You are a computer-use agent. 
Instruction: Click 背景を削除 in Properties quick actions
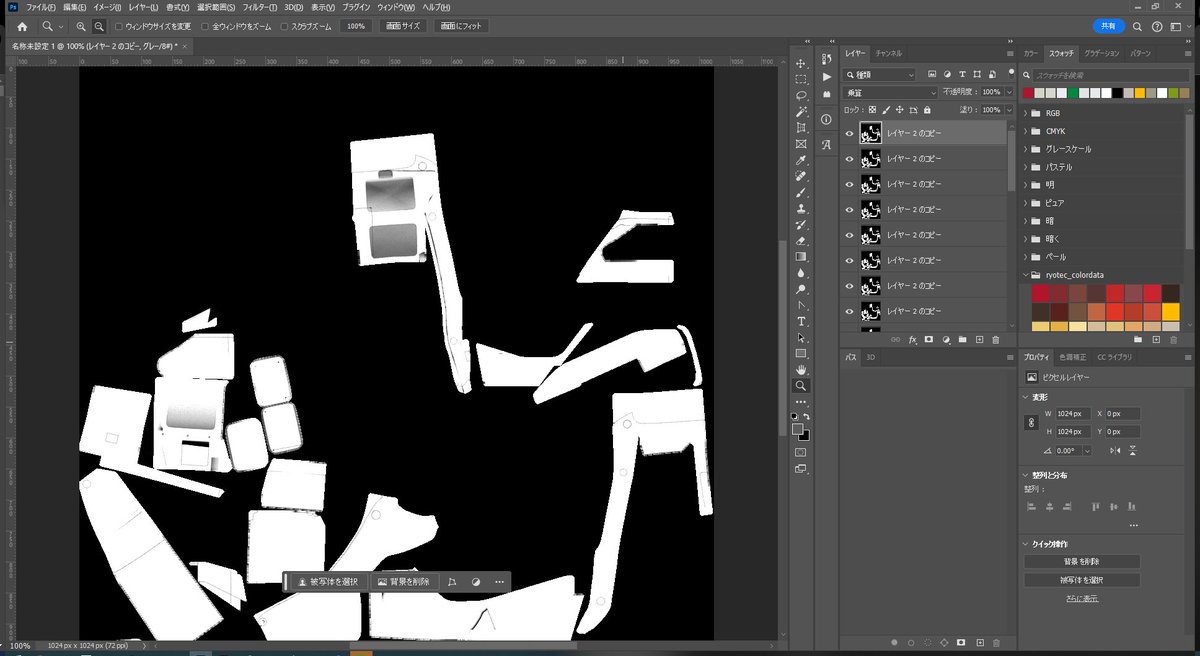click(1081, 562)
